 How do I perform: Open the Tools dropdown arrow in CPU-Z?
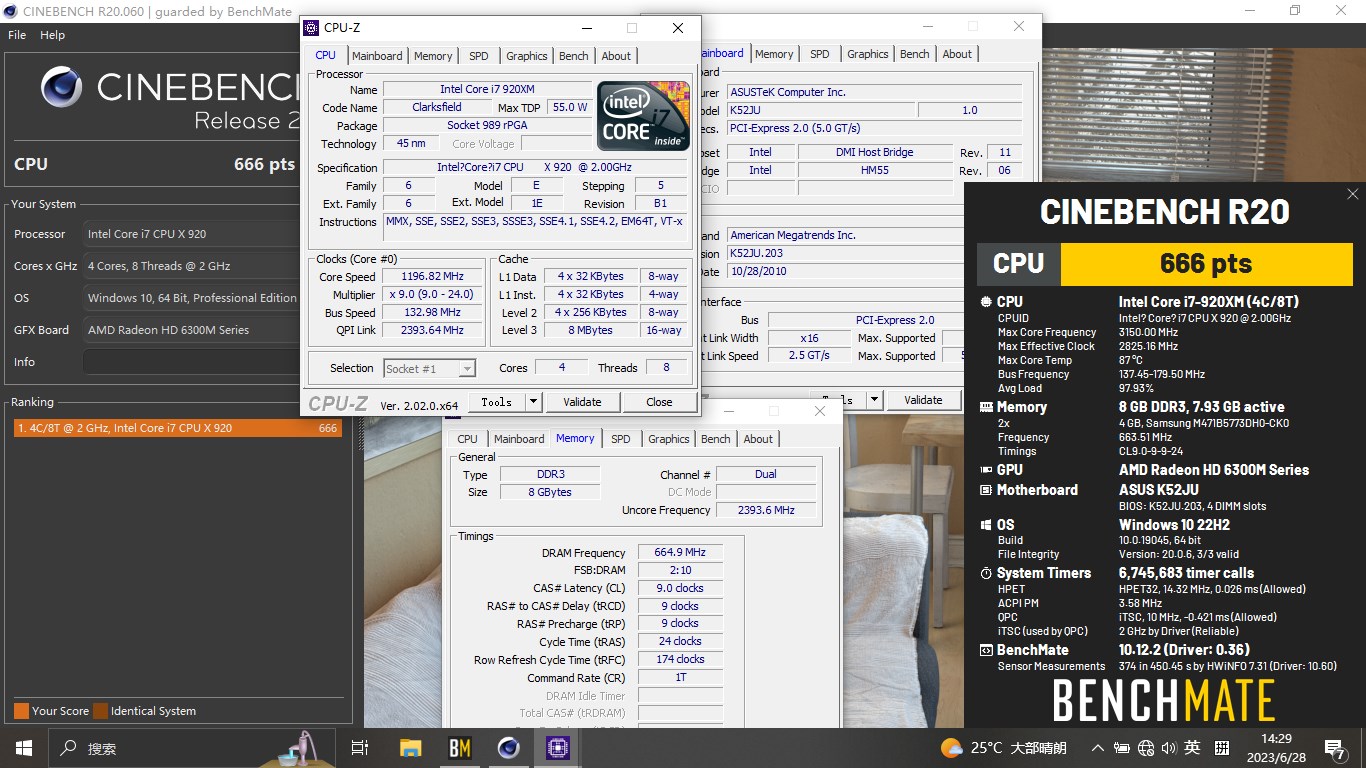coord(534,402)
